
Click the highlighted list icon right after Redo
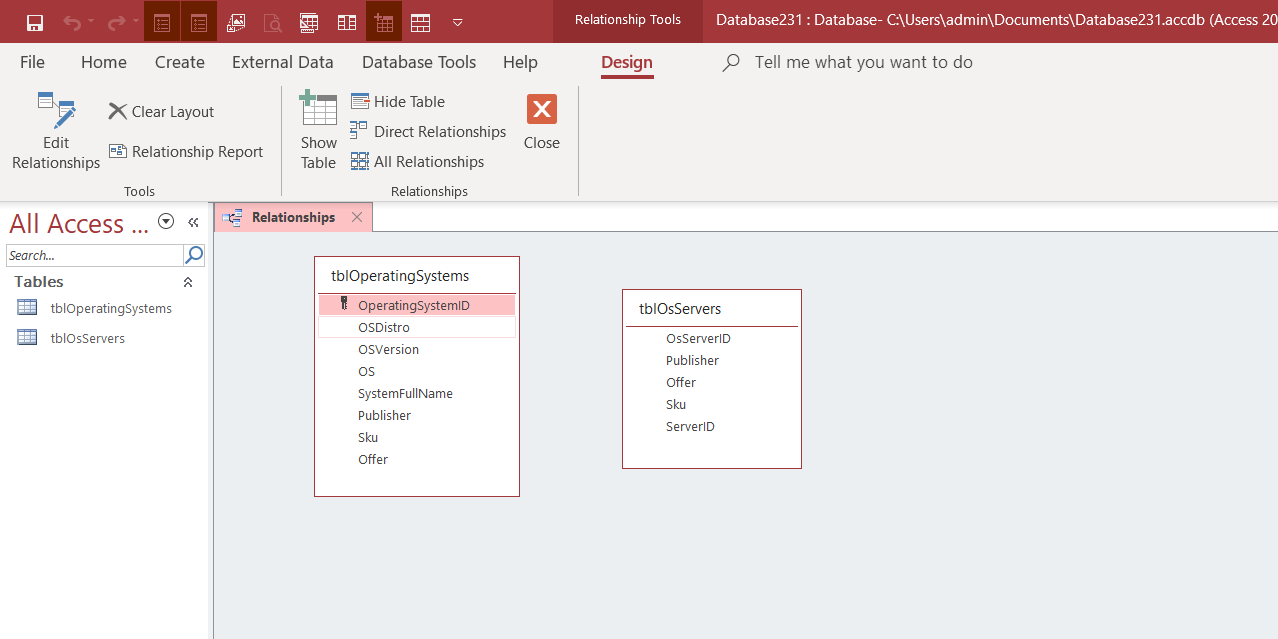coord(162,22)
